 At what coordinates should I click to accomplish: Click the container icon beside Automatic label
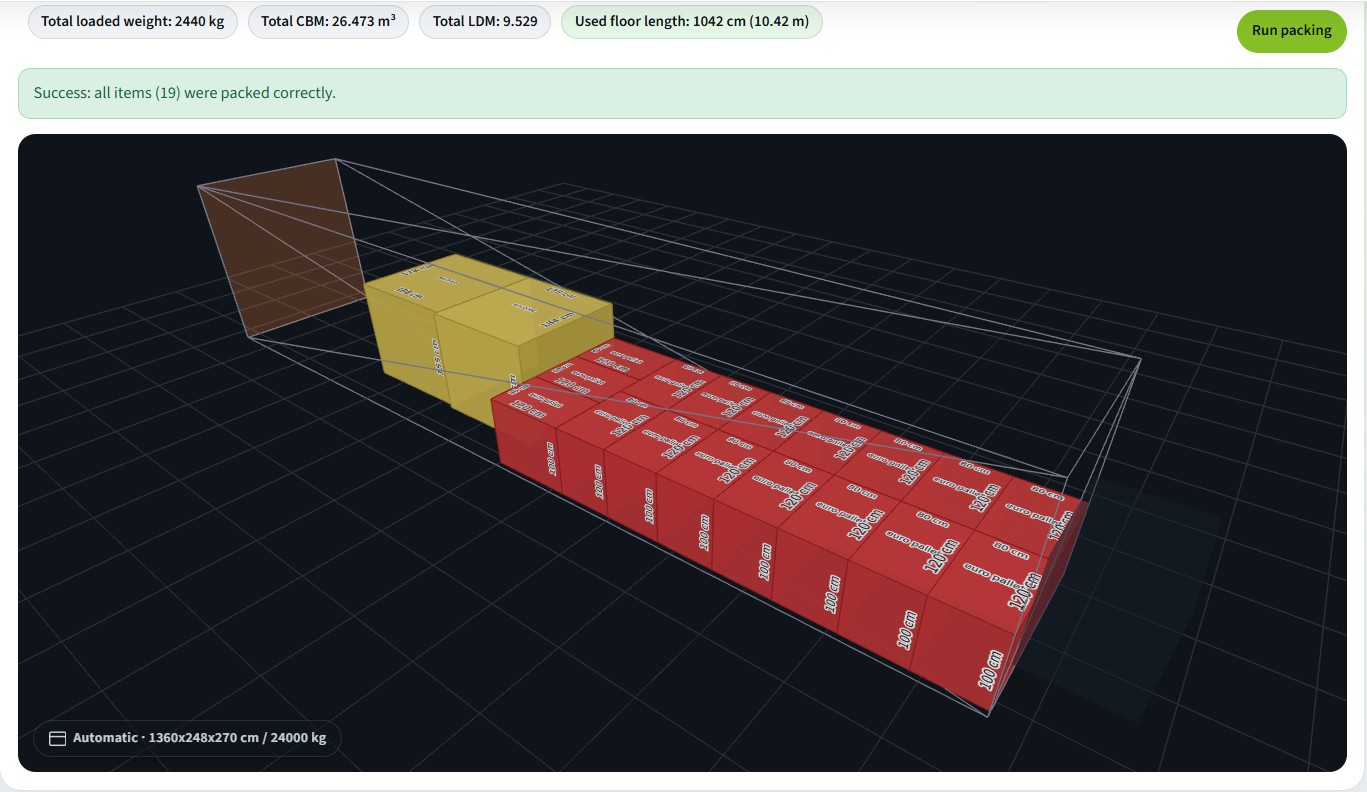pyautogui.click(x=58, y=738)
